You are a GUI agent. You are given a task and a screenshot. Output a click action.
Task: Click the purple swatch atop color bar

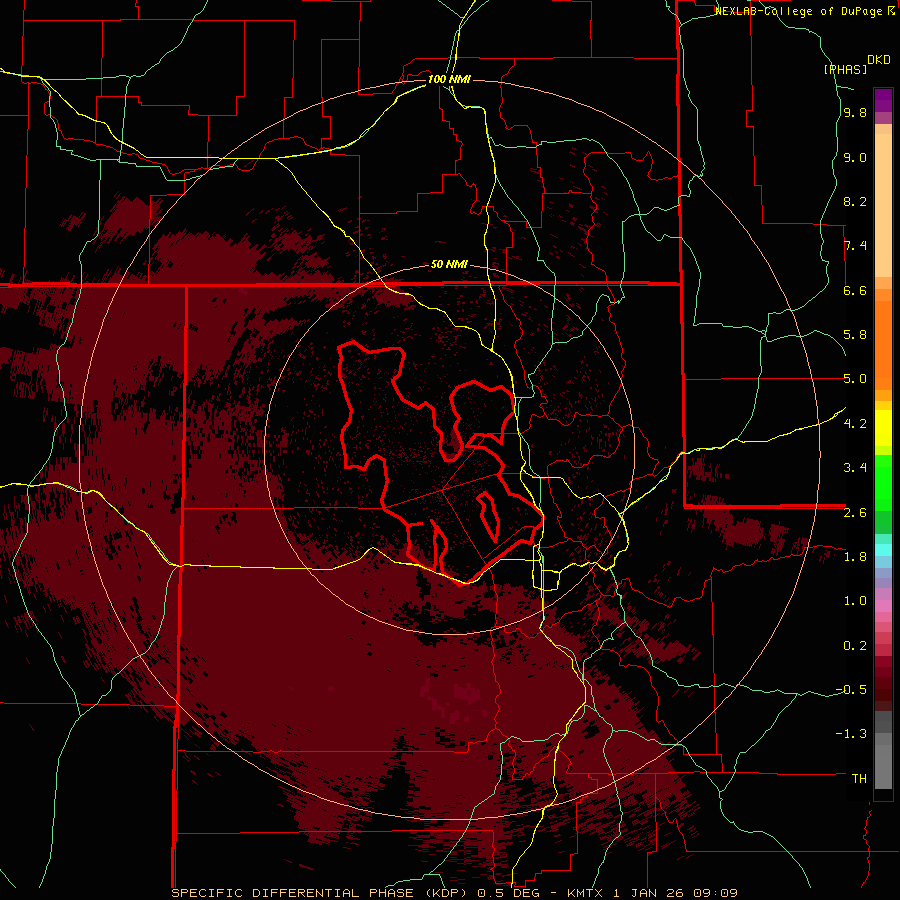[883, 100]
